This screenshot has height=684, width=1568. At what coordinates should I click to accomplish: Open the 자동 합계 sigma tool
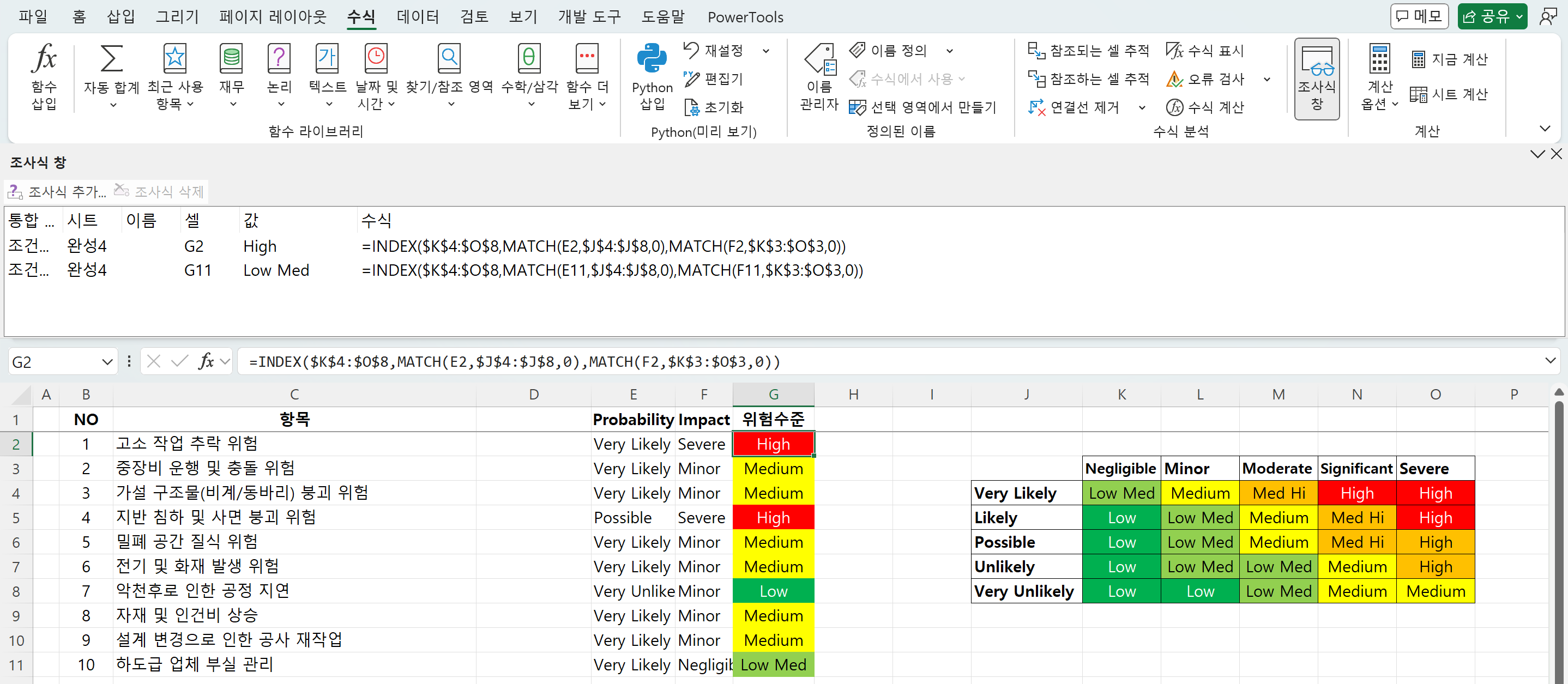pyautogui.click(x=111, y=59)
